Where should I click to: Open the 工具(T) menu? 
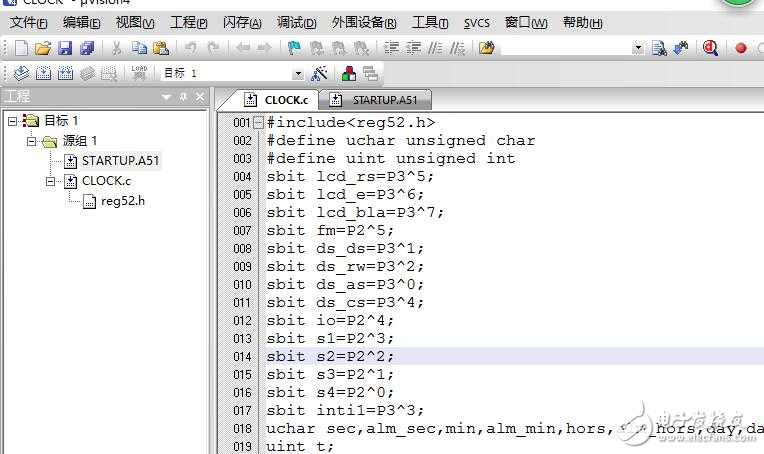click(430, 23)
